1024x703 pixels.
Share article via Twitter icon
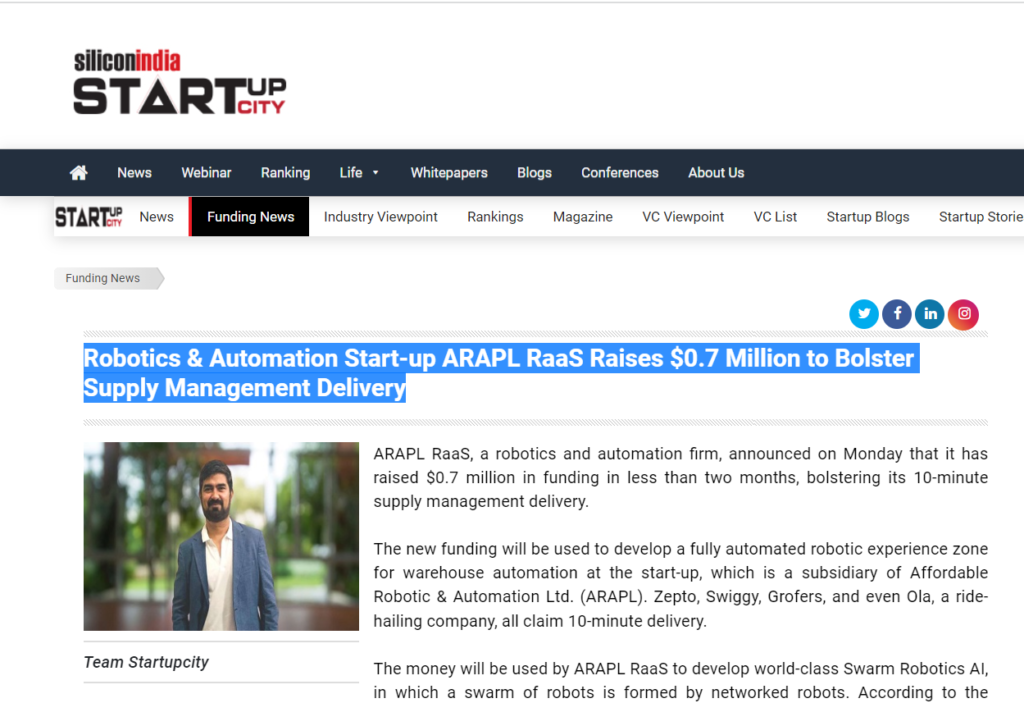pyautogui.click(x=863, y=314)
